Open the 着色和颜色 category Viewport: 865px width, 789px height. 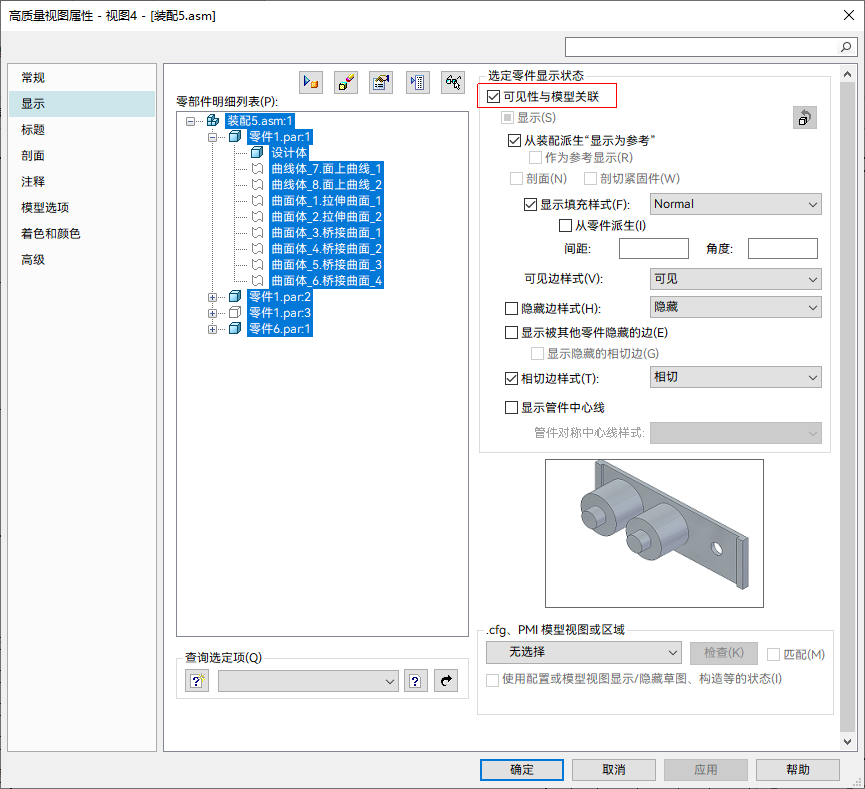click(x=50, y=234)
